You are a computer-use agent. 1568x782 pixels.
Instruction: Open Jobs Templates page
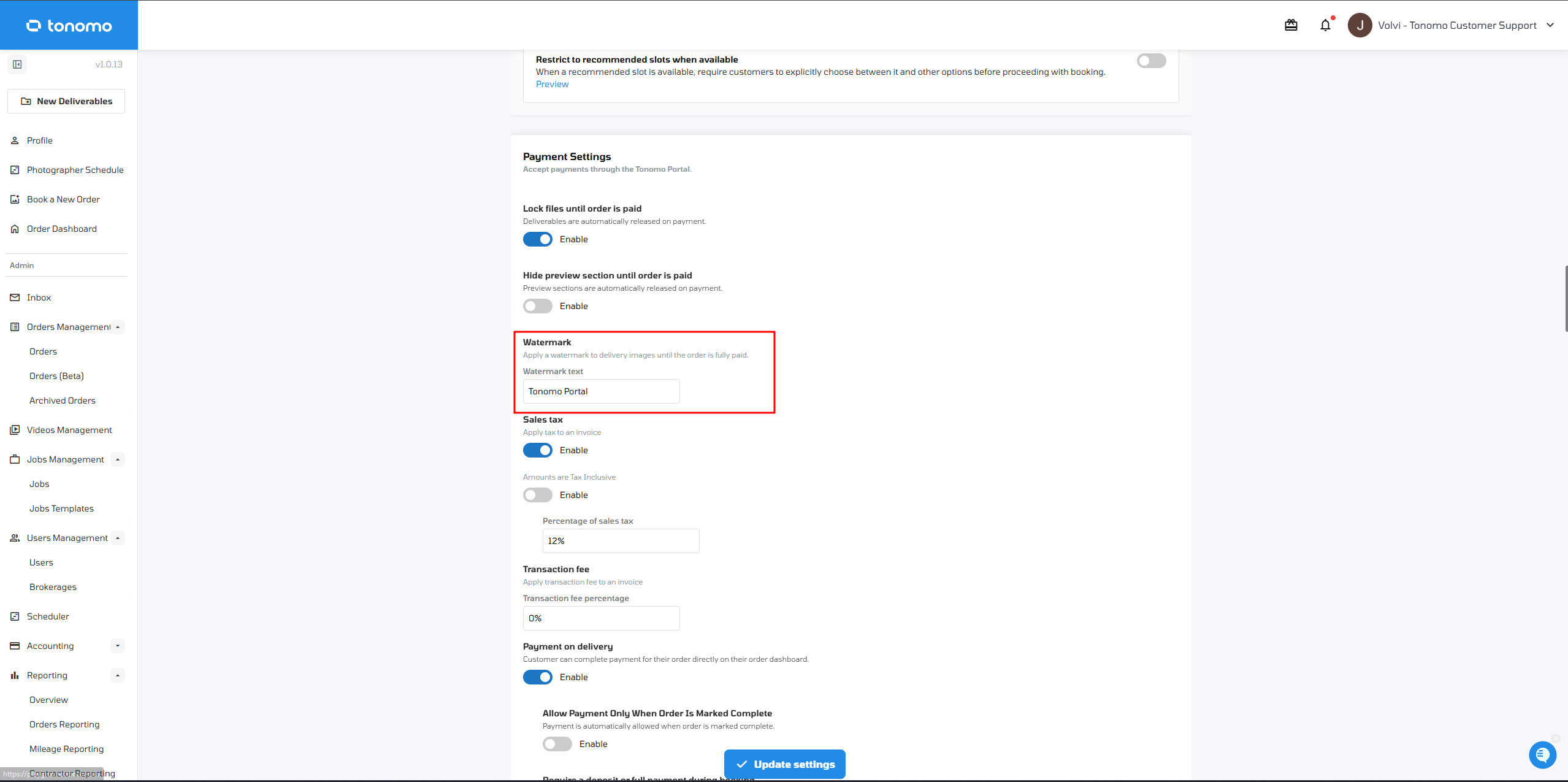coord(61,508)
